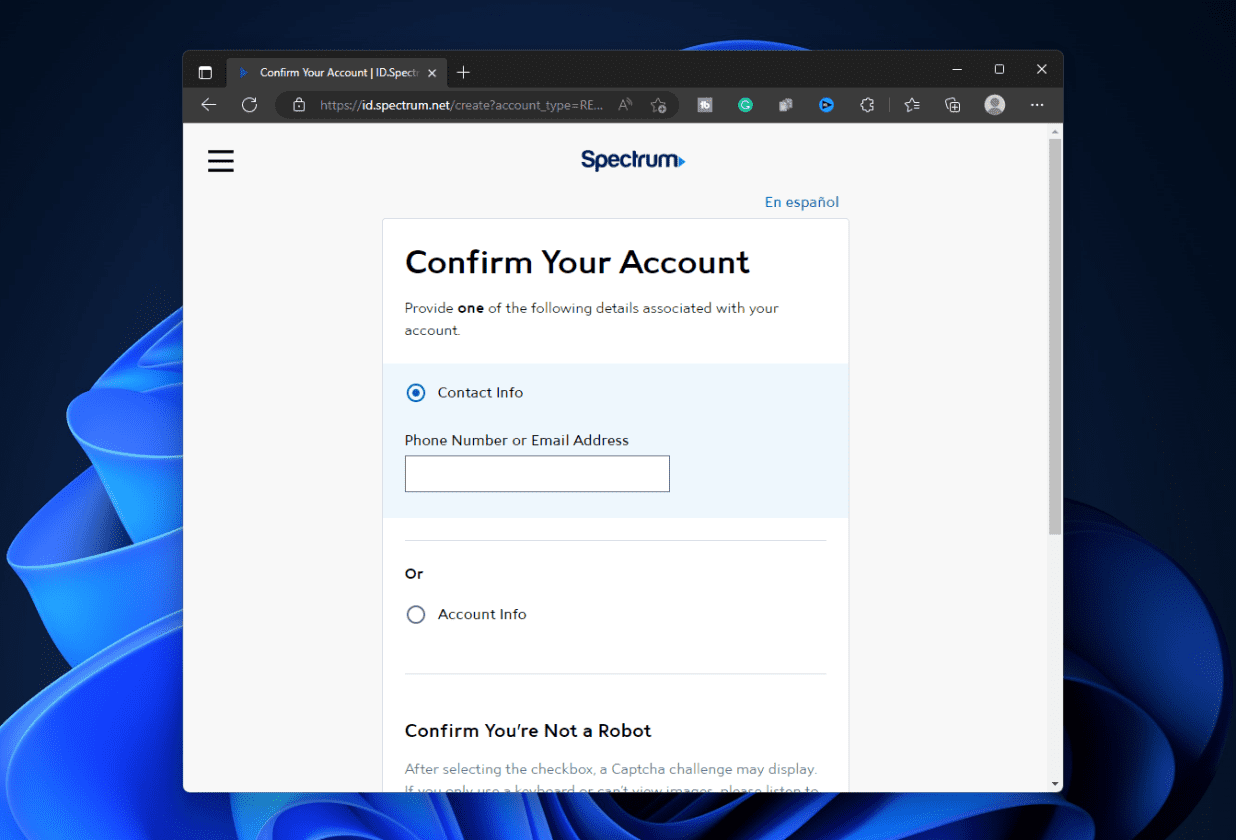Add this page to favorites
The width and height of the screenshot is (1236, 840).
[x=658, y=105]
